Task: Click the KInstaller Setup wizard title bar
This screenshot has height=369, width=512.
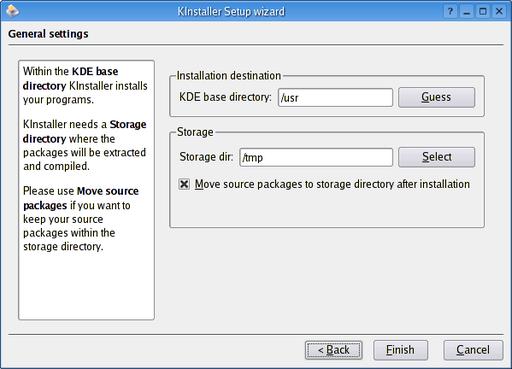Action: (231, 11)
